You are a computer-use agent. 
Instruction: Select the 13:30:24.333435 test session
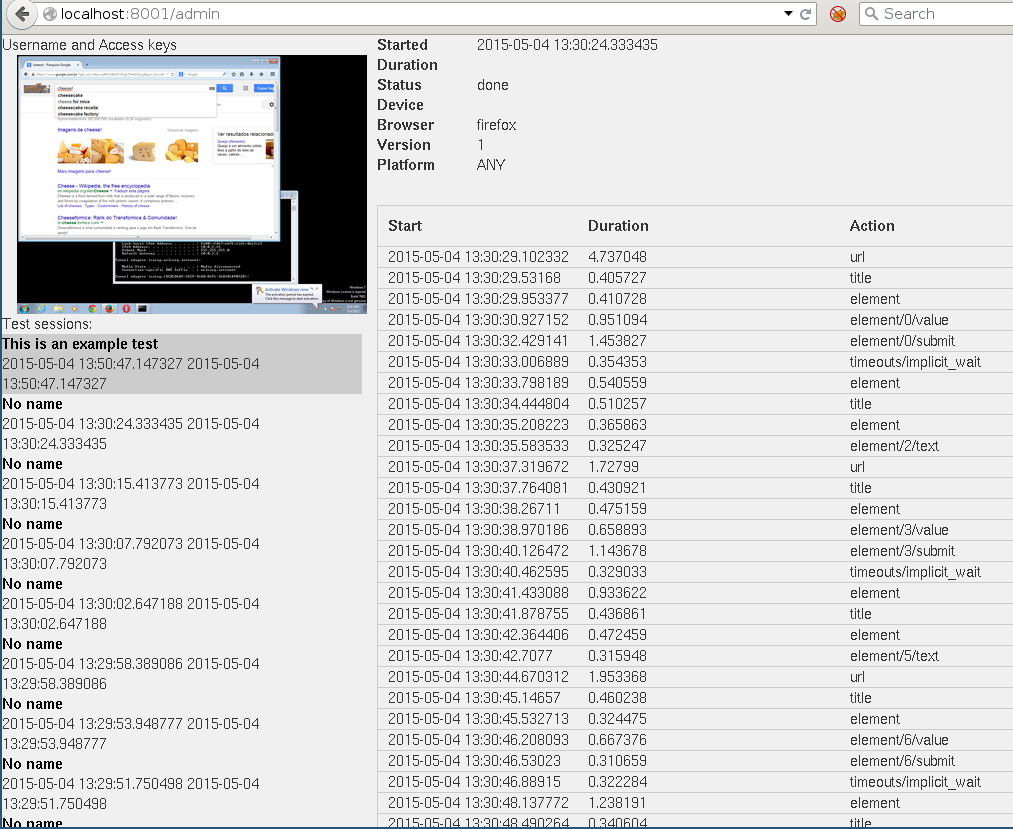130,424
